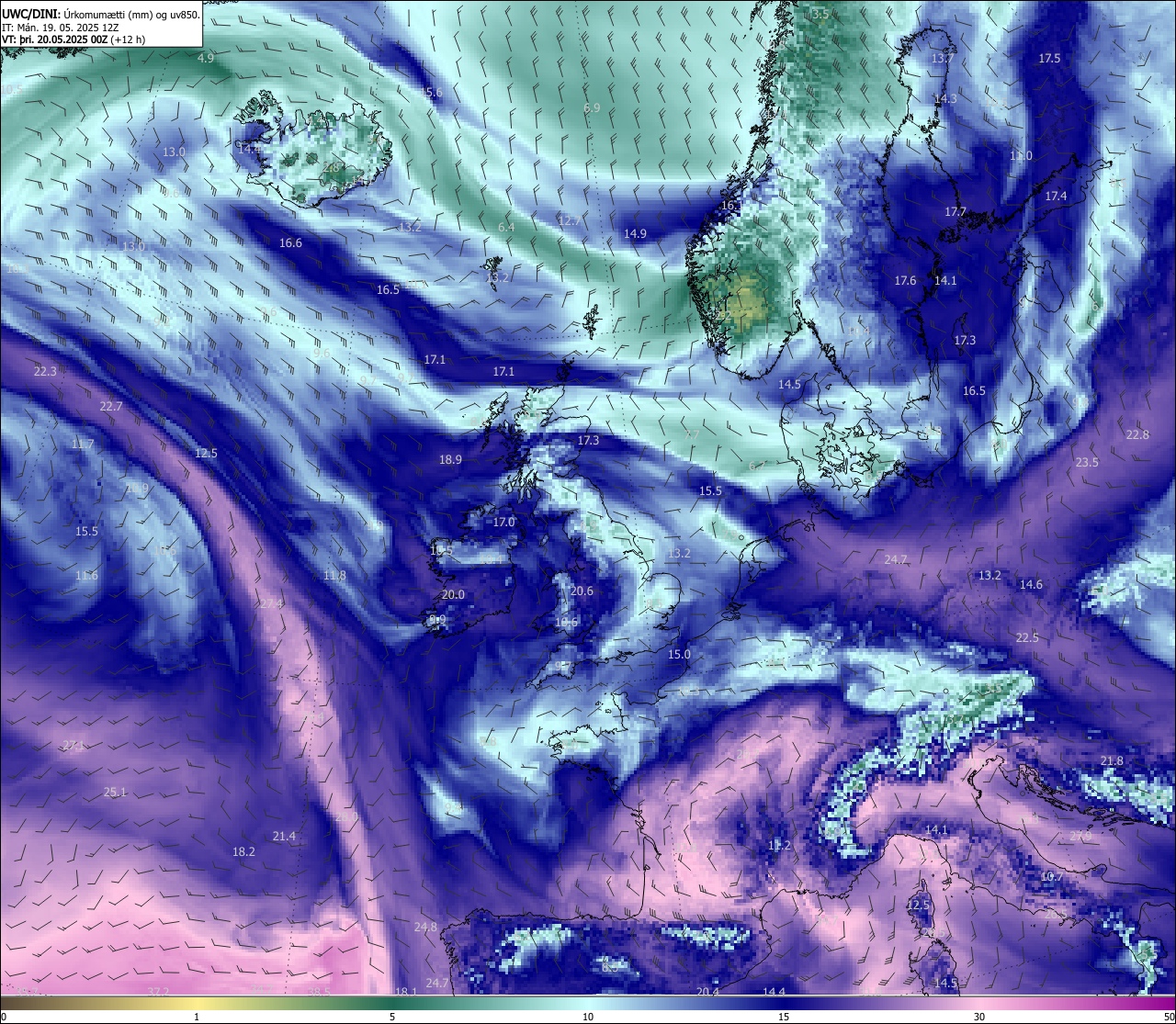Click the UWC/DINI Úrkomumætti title line

pos(100,13)
